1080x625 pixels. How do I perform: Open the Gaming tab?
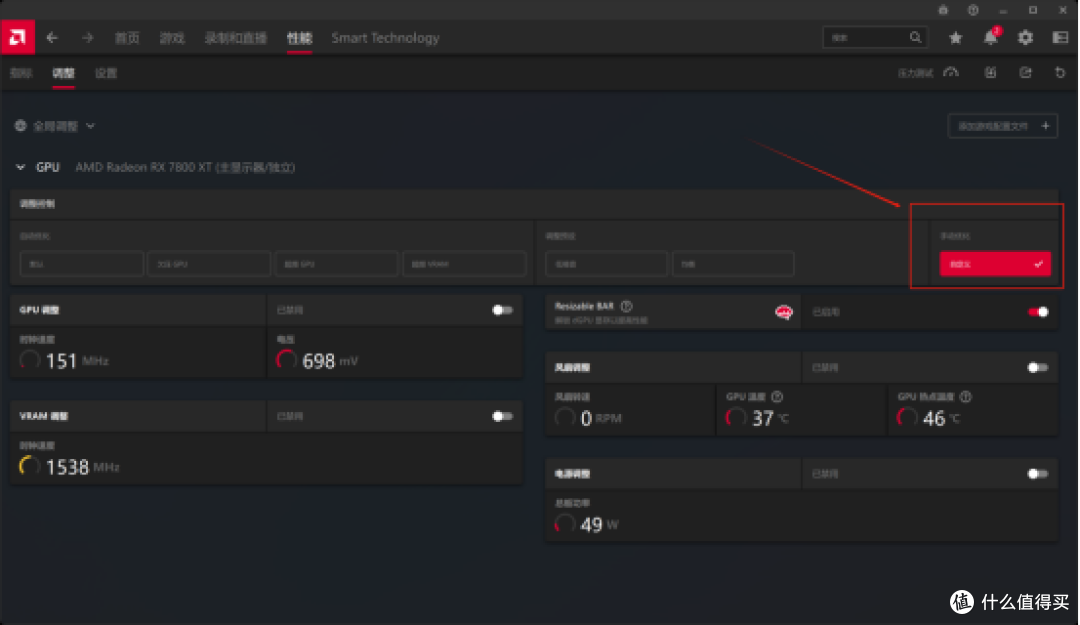click(x=172, y=38)
